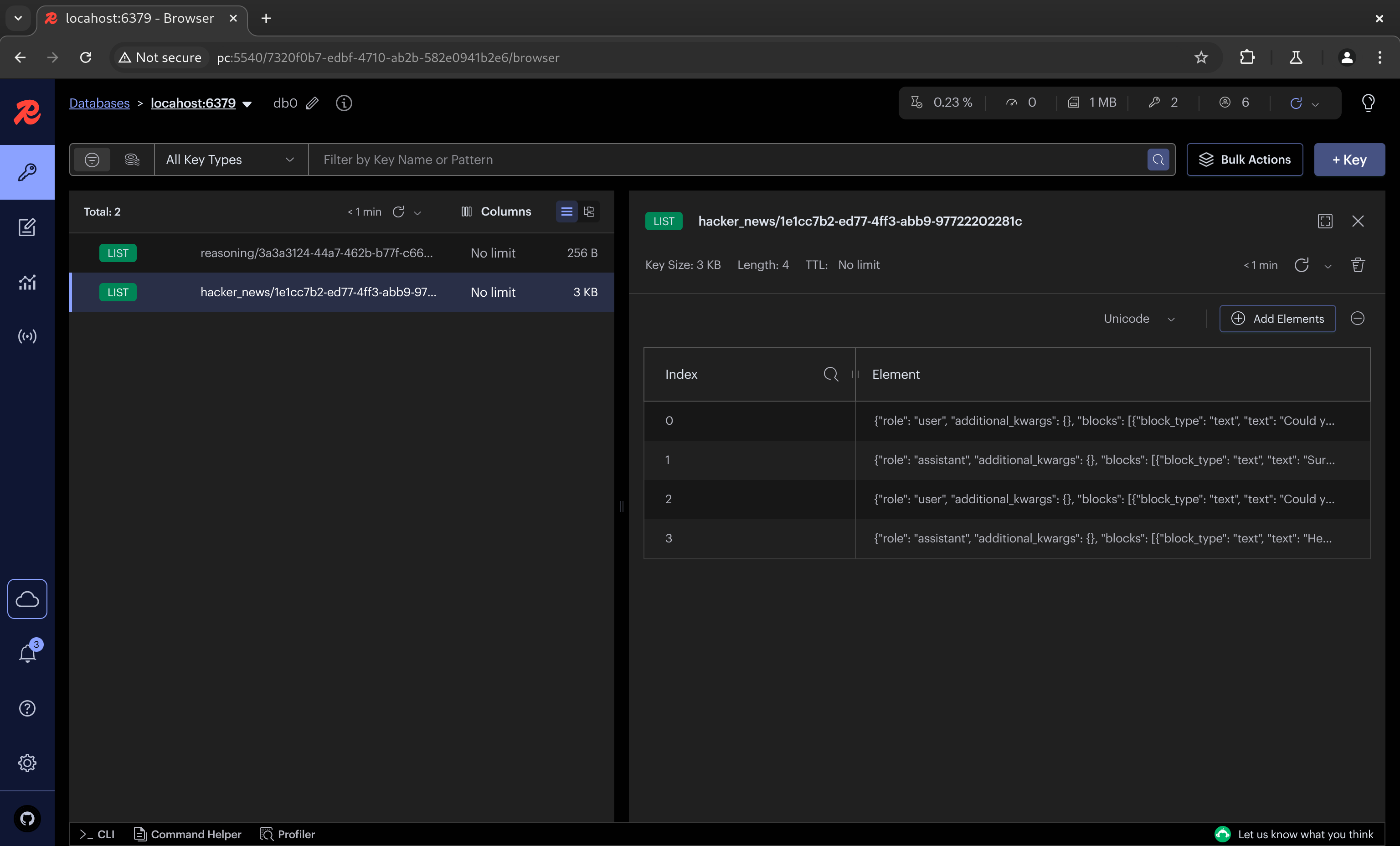Open the Analysis Tools chart icon

click(27, 282)
